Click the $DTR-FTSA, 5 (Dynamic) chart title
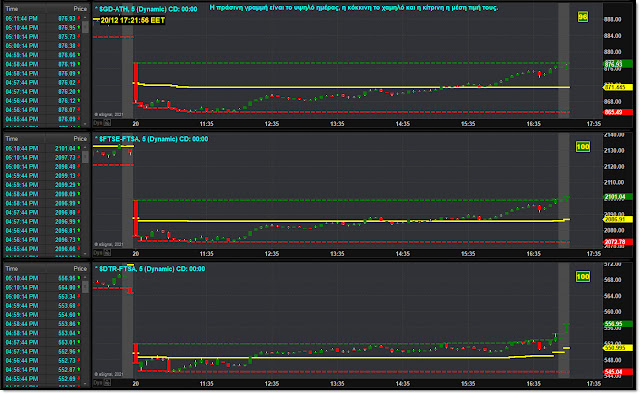640x394 pixels. [150, 269]
